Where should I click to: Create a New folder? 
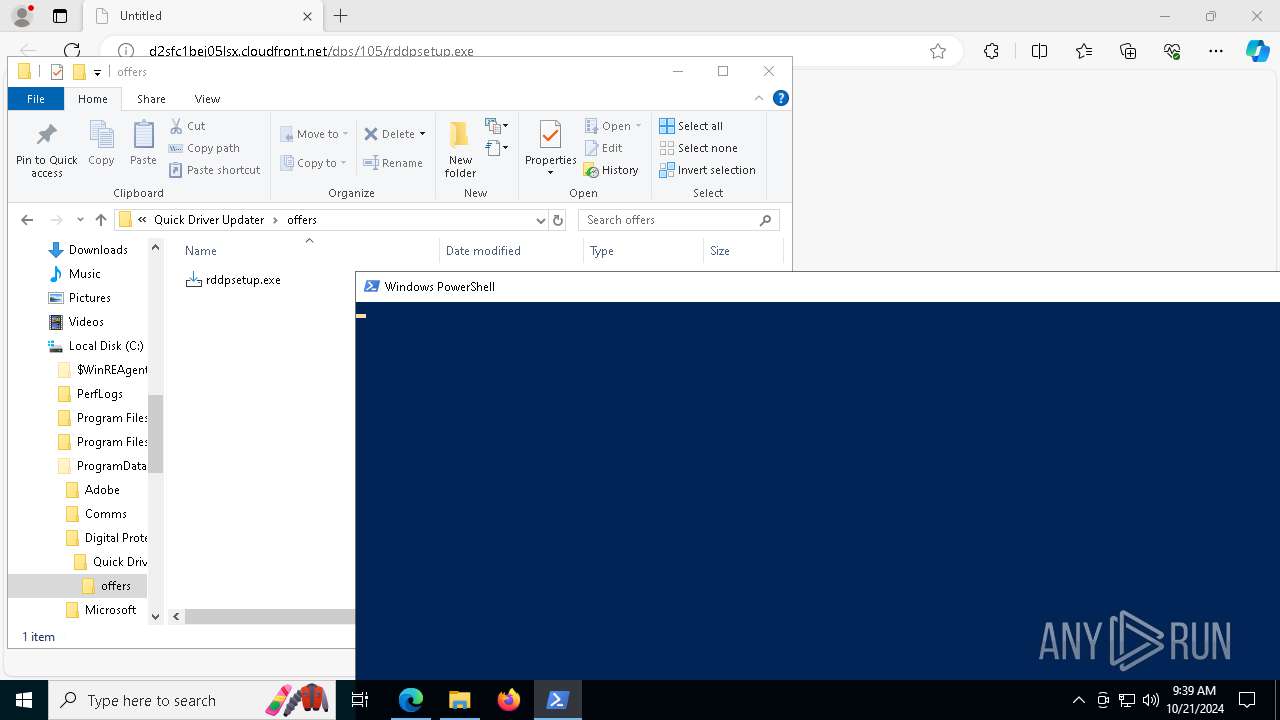tap(460, 150)
